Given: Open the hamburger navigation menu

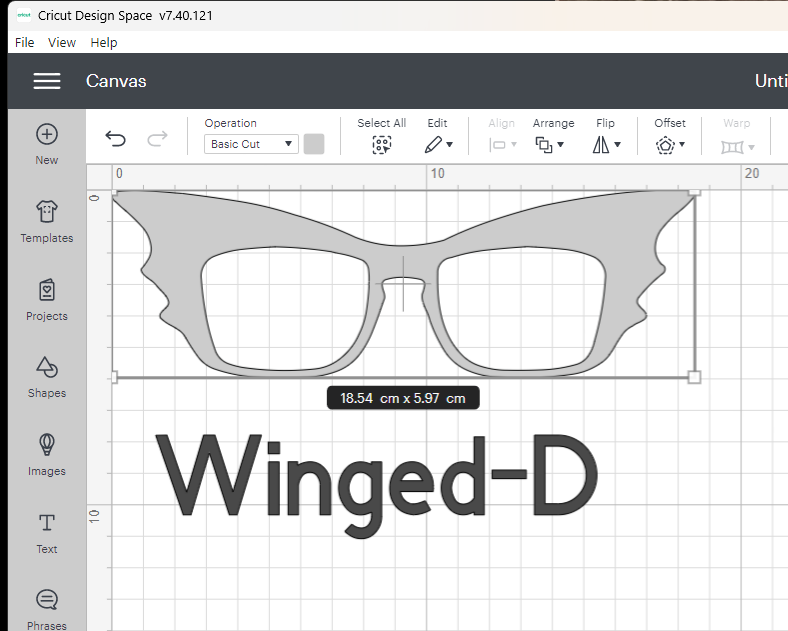Looking at the screenshot, I should coord(47,81).
